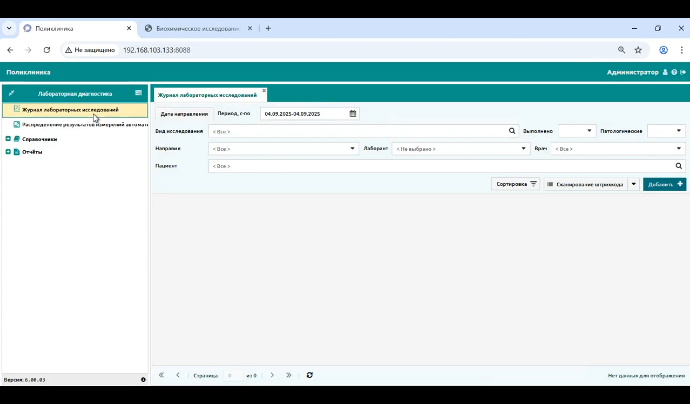
Task: Click the logout icon beside Администратор
Action: pyautogui.click(x=683, y=72)
